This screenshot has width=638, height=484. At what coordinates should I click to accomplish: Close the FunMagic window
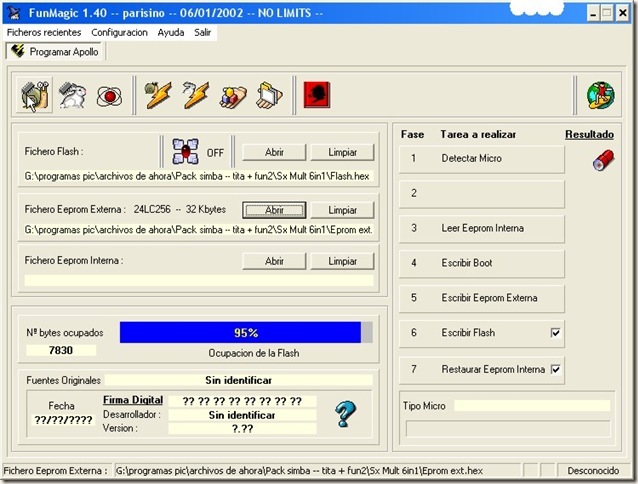point(623,13)
